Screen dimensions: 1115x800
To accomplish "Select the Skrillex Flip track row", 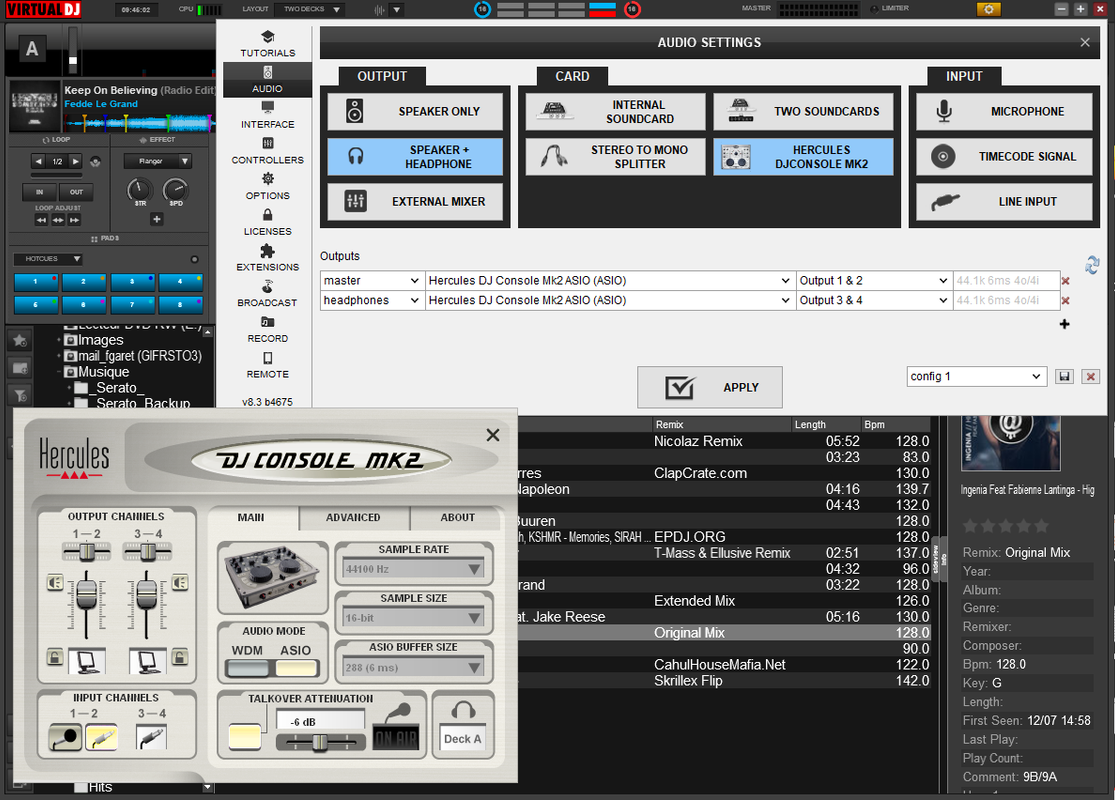I will coord(724,681).
